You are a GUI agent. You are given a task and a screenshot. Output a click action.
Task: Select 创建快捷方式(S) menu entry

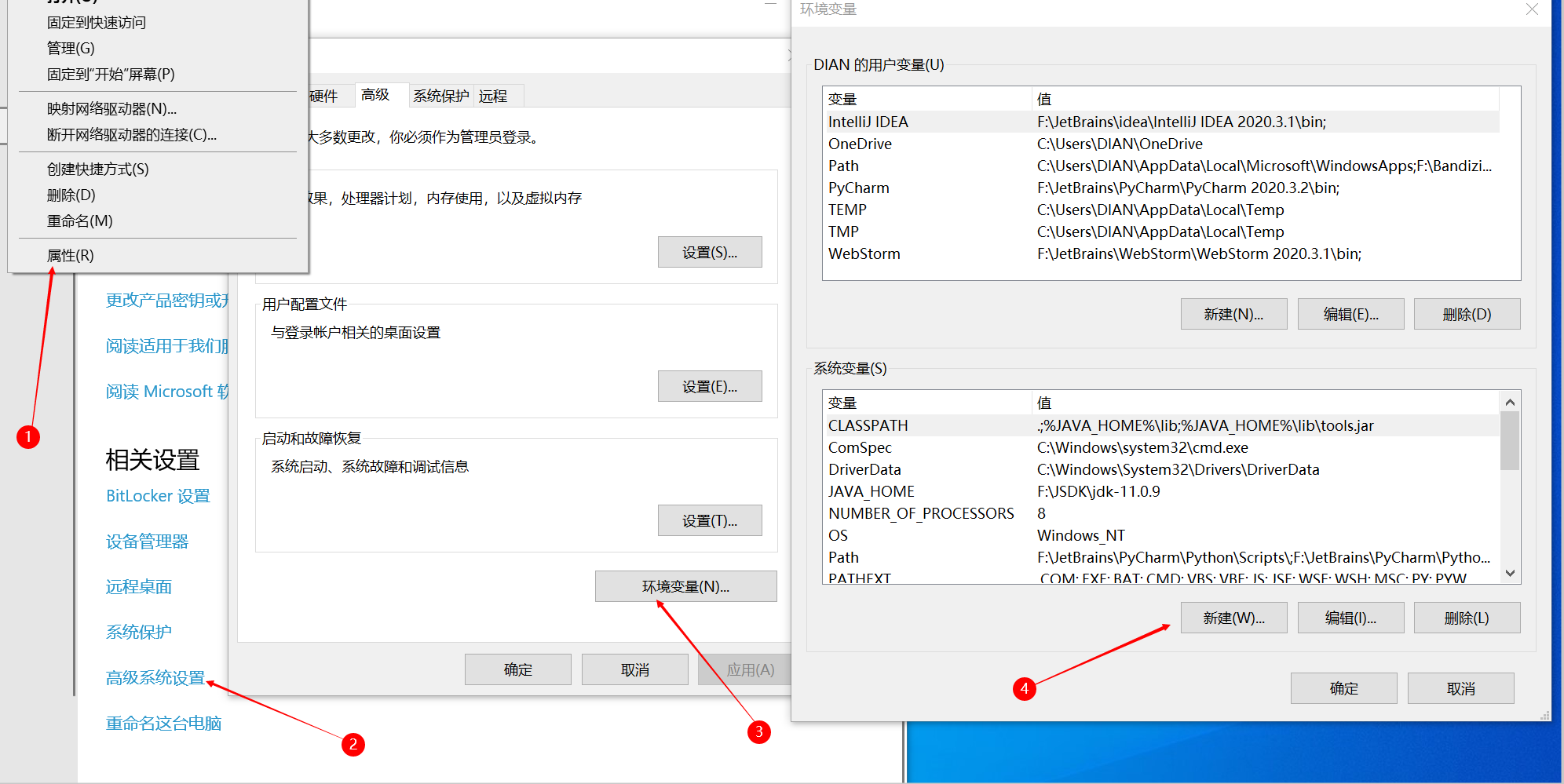pyautogui.click(x=98, y=169)
